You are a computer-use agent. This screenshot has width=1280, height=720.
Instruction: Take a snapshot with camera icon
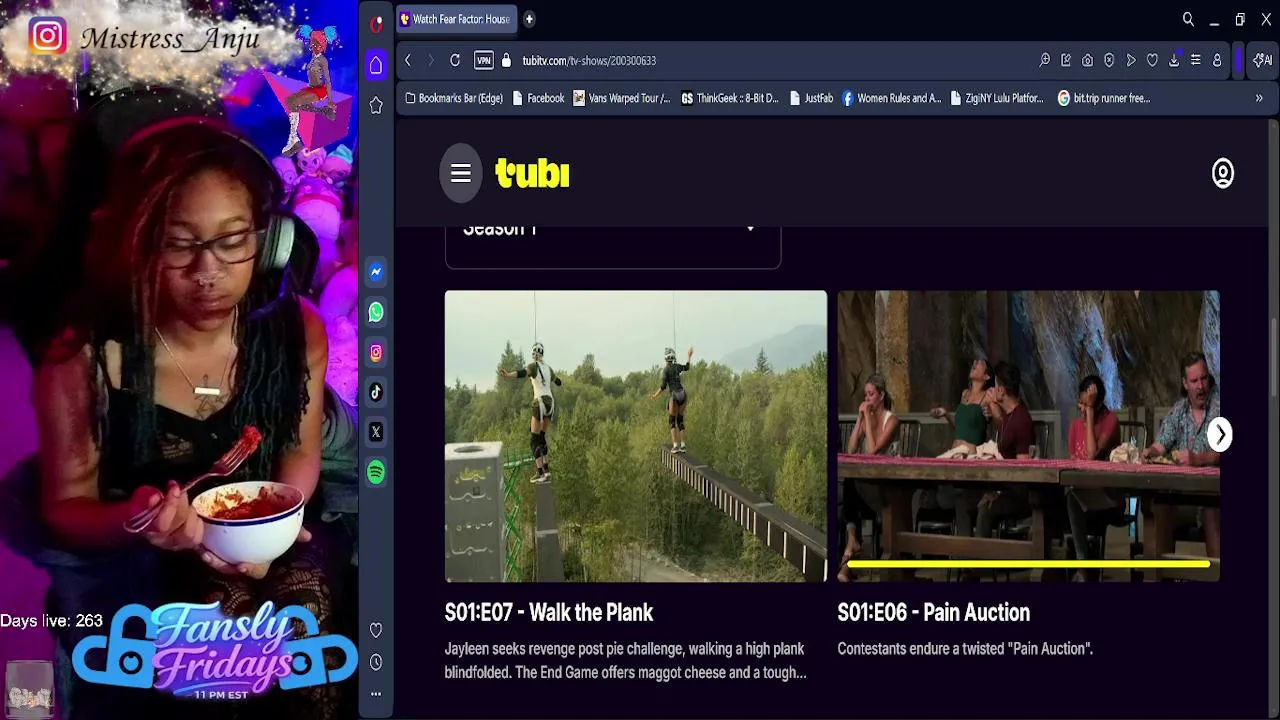coord(1087,61)
